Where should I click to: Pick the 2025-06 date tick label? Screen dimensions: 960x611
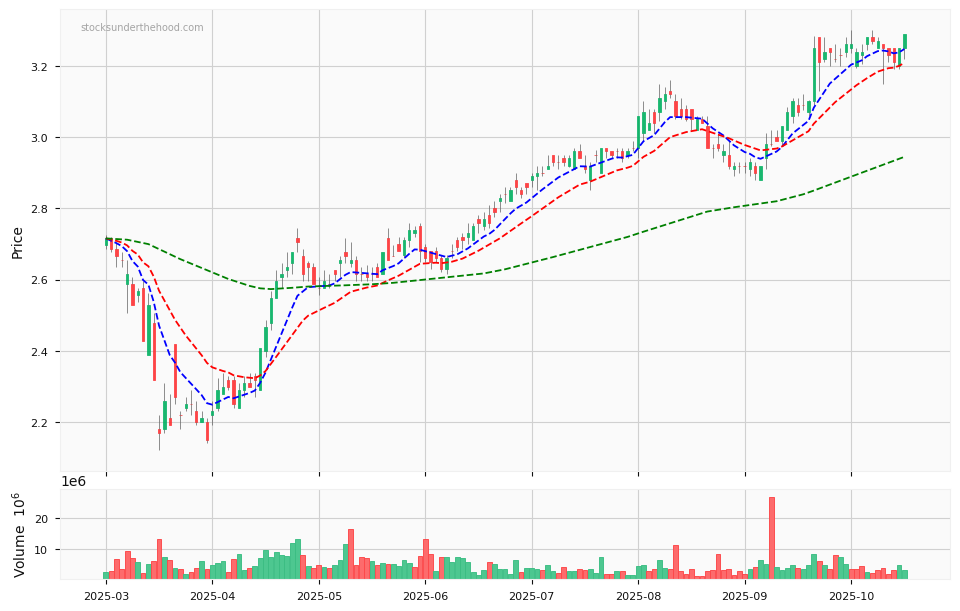425,596
